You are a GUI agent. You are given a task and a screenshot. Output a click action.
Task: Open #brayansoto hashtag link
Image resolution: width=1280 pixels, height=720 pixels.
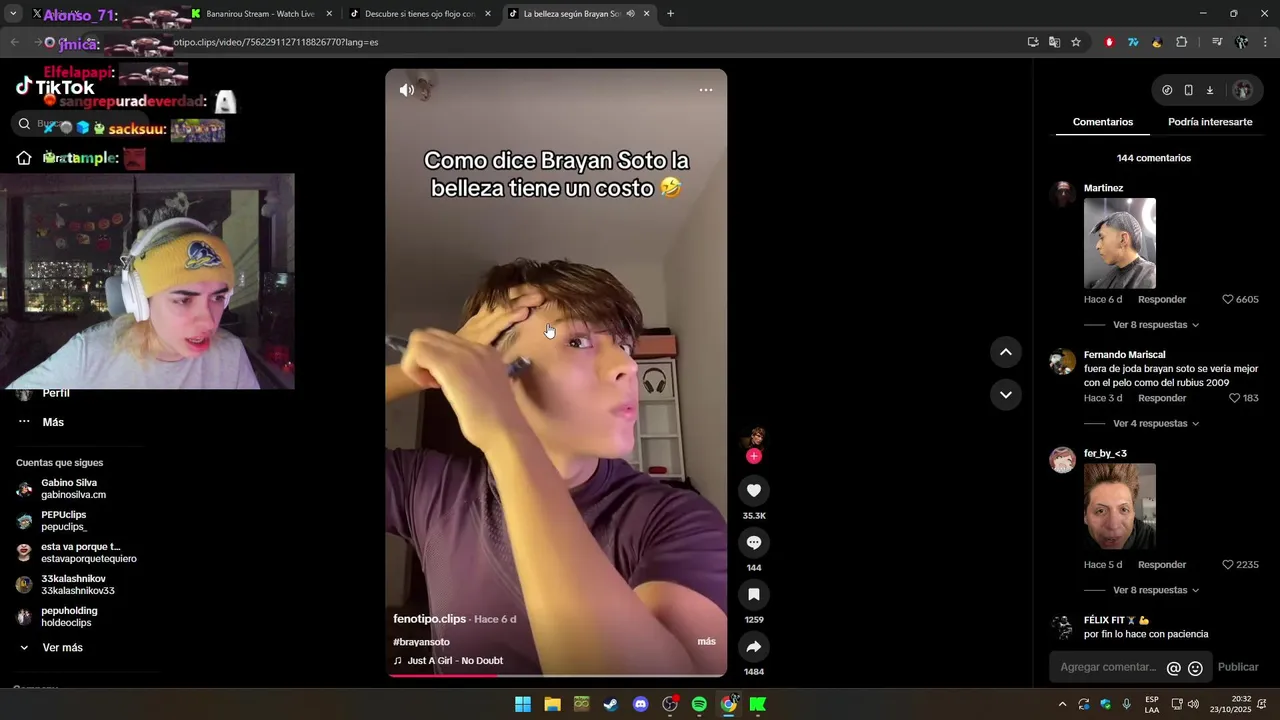tap(421, 642)
